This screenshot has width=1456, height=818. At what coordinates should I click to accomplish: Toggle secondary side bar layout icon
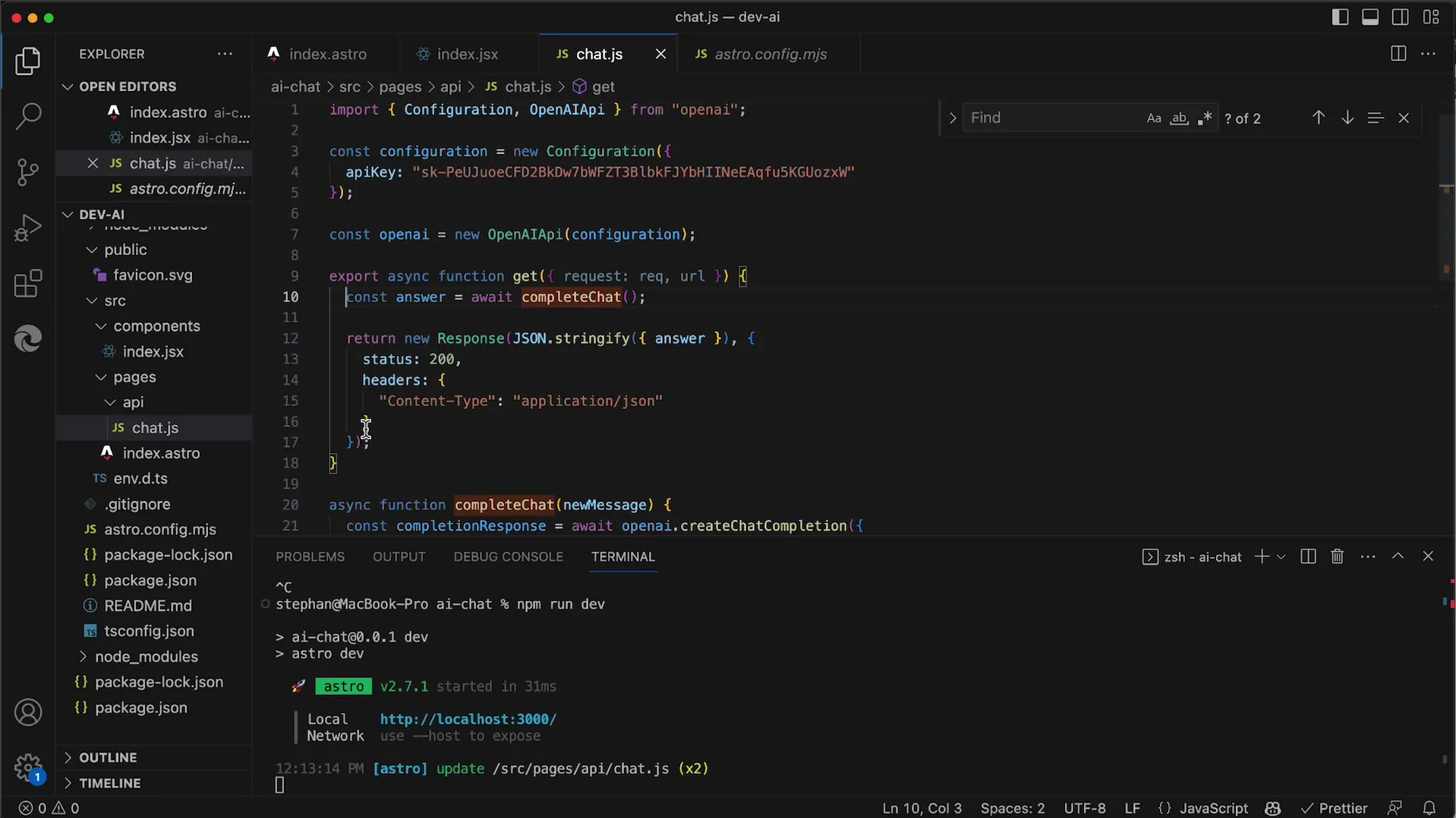coord(1401,17)
